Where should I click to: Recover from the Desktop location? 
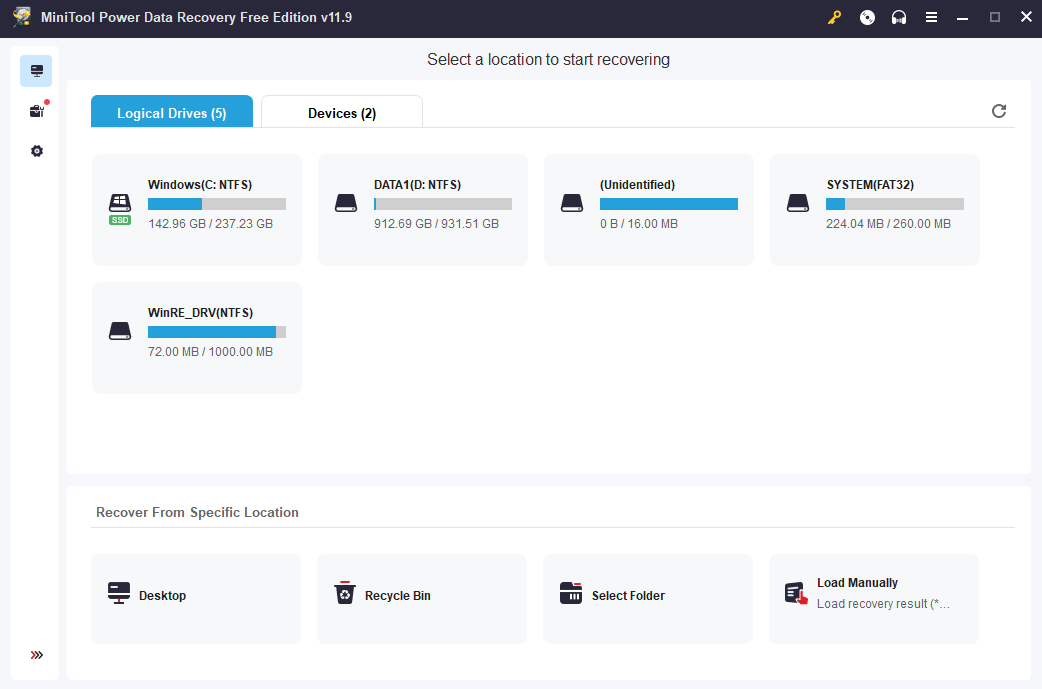tap(196, 598)
